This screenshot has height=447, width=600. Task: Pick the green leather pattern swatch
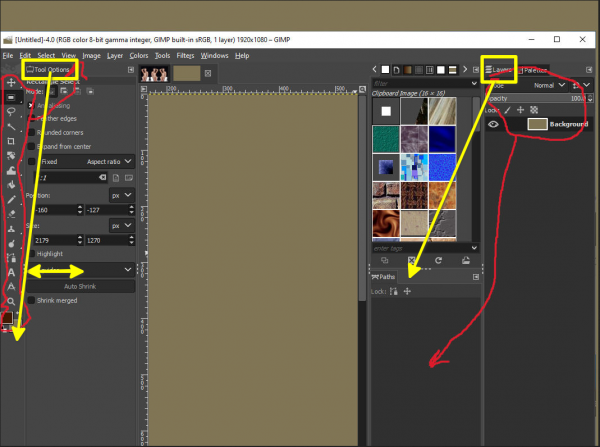[386, 139]
